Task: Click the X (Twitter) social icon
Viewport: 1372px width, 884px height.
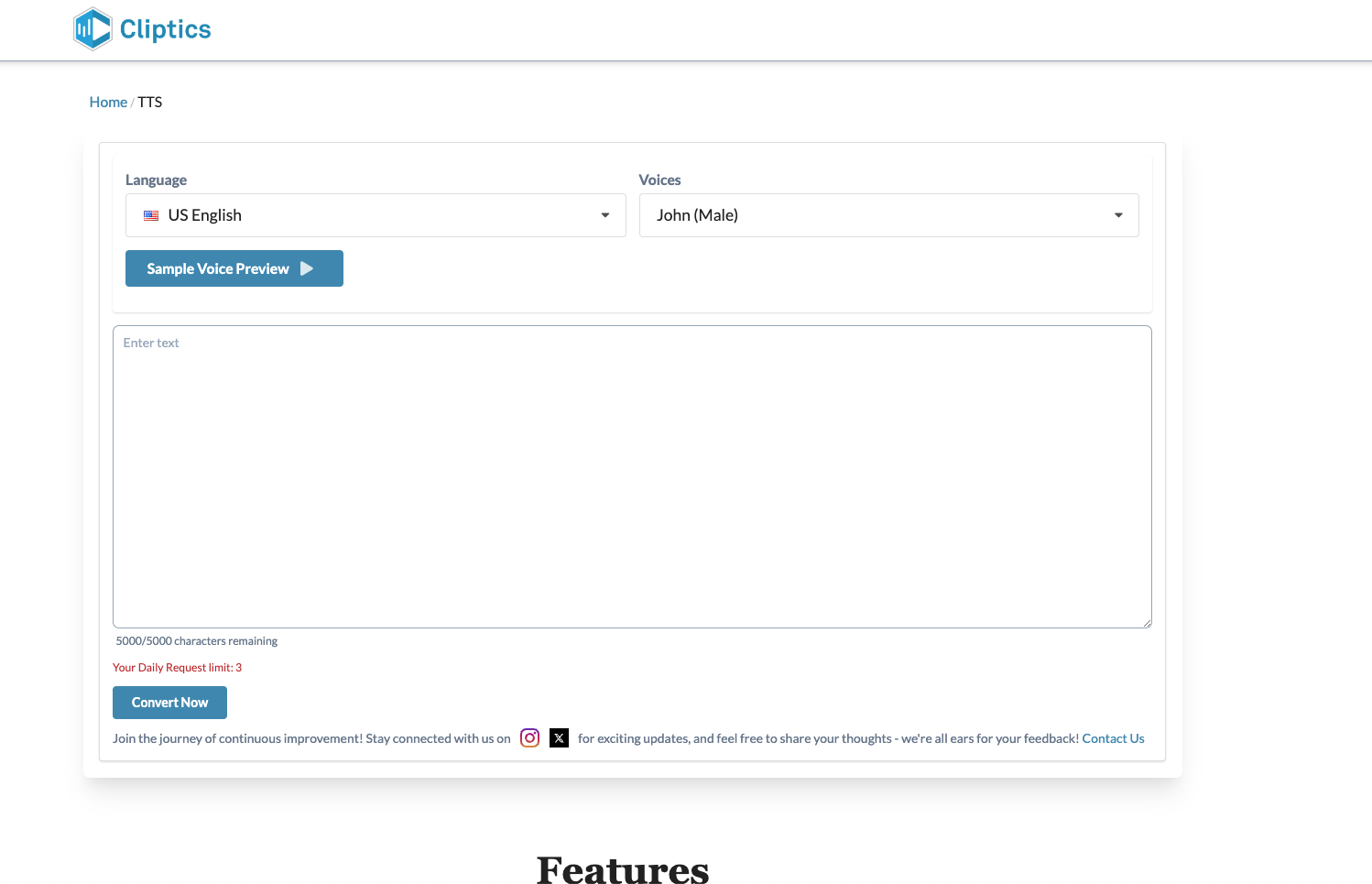Action: [x=559, y=737]
